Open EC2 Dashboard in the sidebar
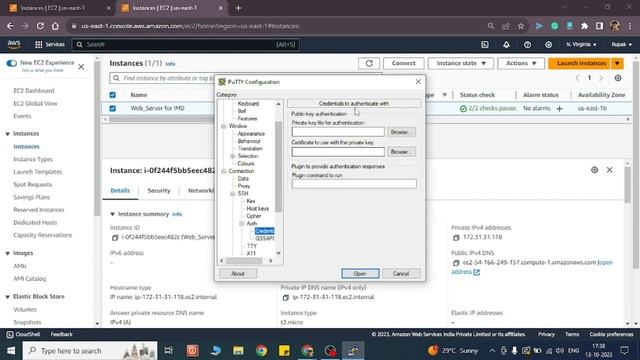Screen dimensions: 640x360 tap(33, 91)
